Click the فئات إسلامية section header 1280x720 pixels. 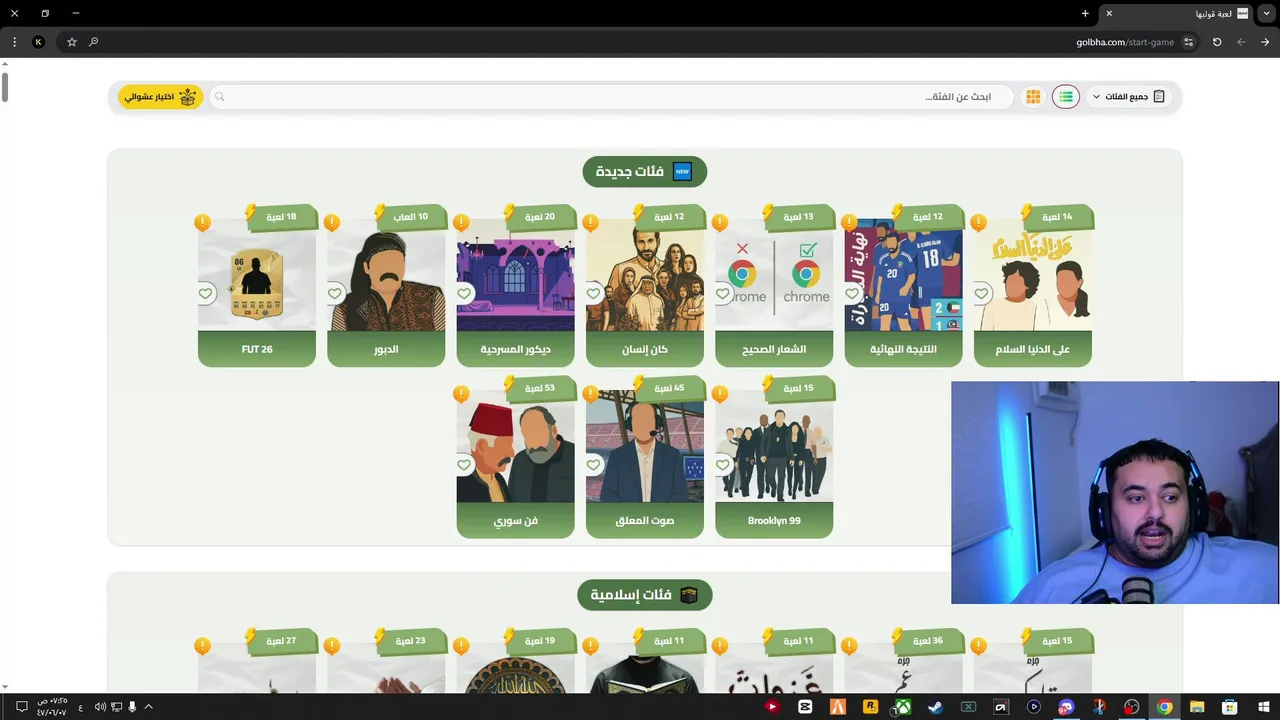(x=645, y=595)
